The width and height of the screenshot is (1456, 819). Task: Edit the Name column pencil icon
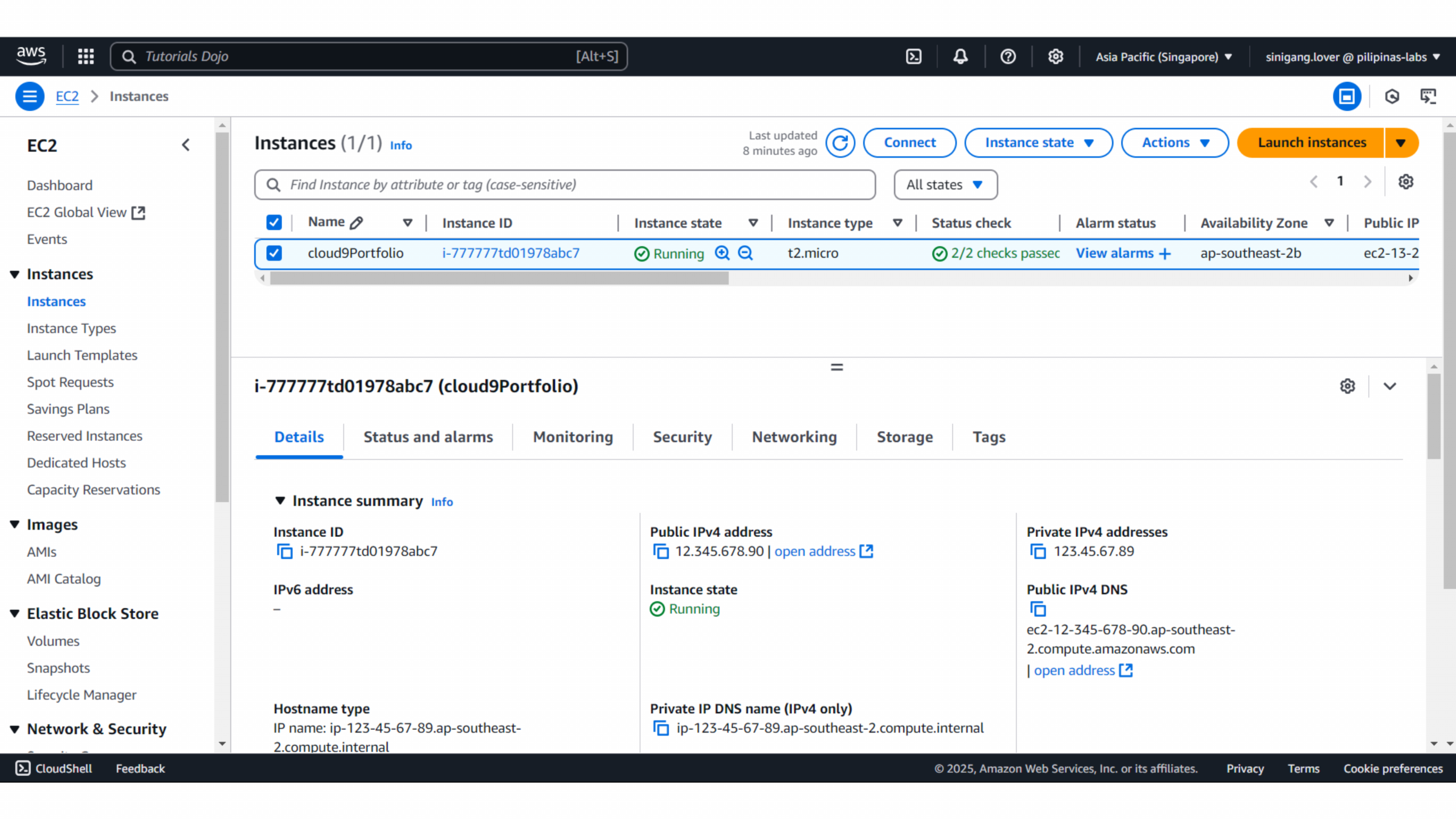(357, 223)
